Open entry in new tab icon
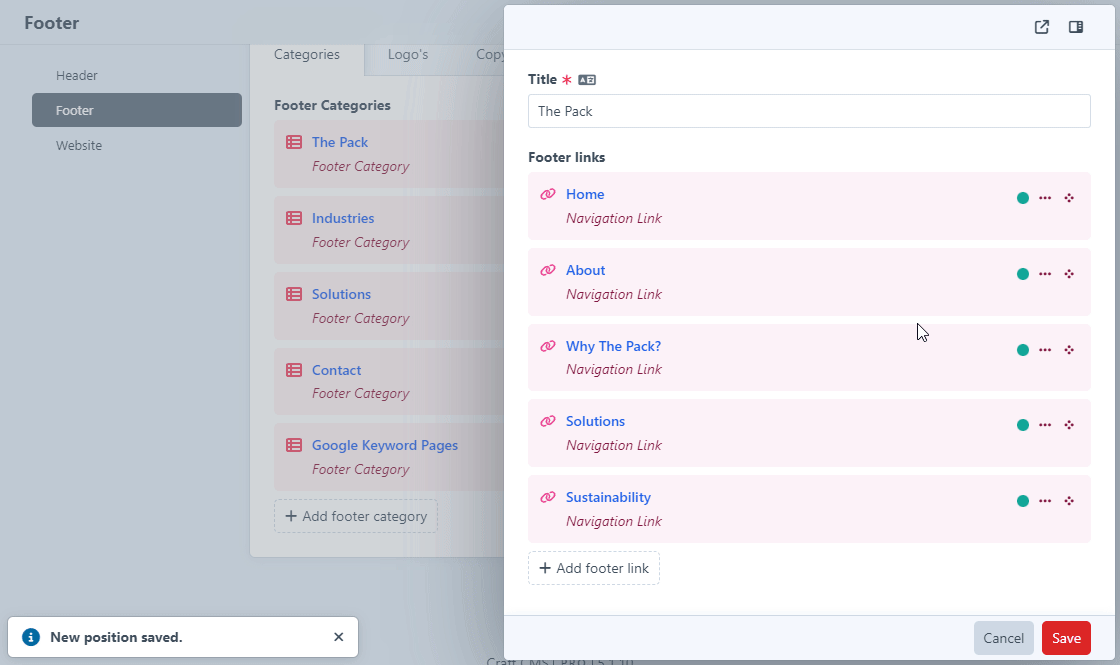The width and height of the screenshot is (1120, 665). (x=1042, y=27)
